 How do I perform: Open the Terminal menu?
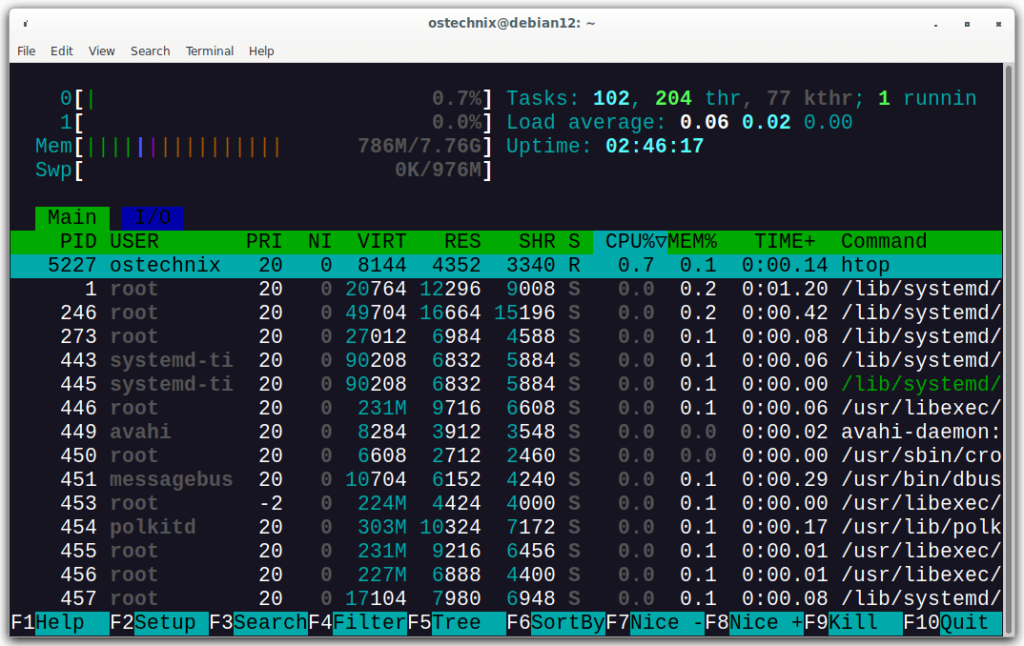(x=209, y=51)
